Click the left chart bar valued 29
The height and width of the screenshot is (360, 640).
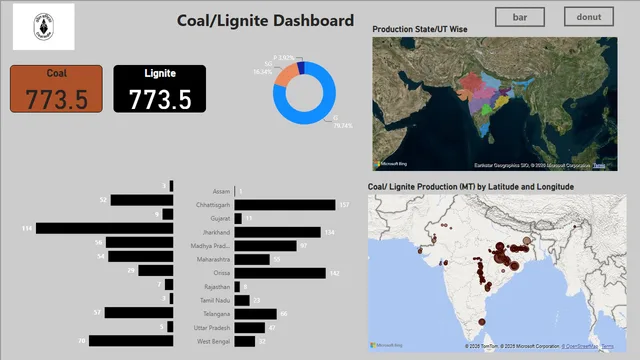[156, 271]
